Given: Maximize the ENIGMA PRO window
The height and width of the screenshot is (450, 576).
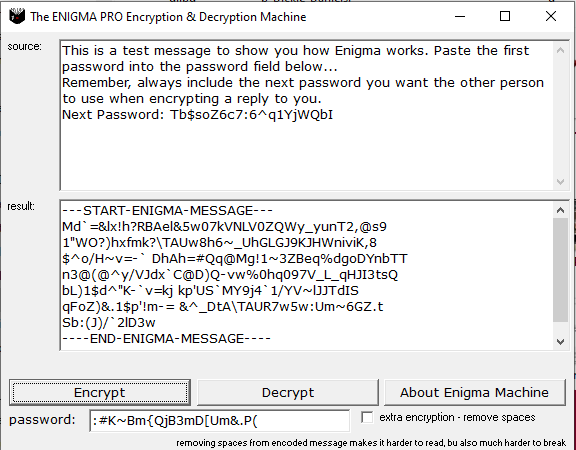Looking at the screenshot, I should [x=505, y=16].
